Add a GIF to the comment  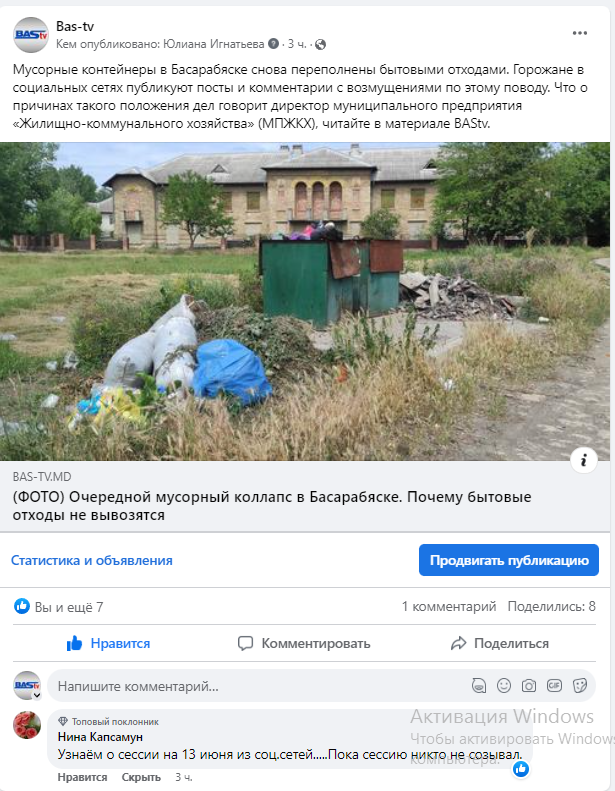point(554,686)
